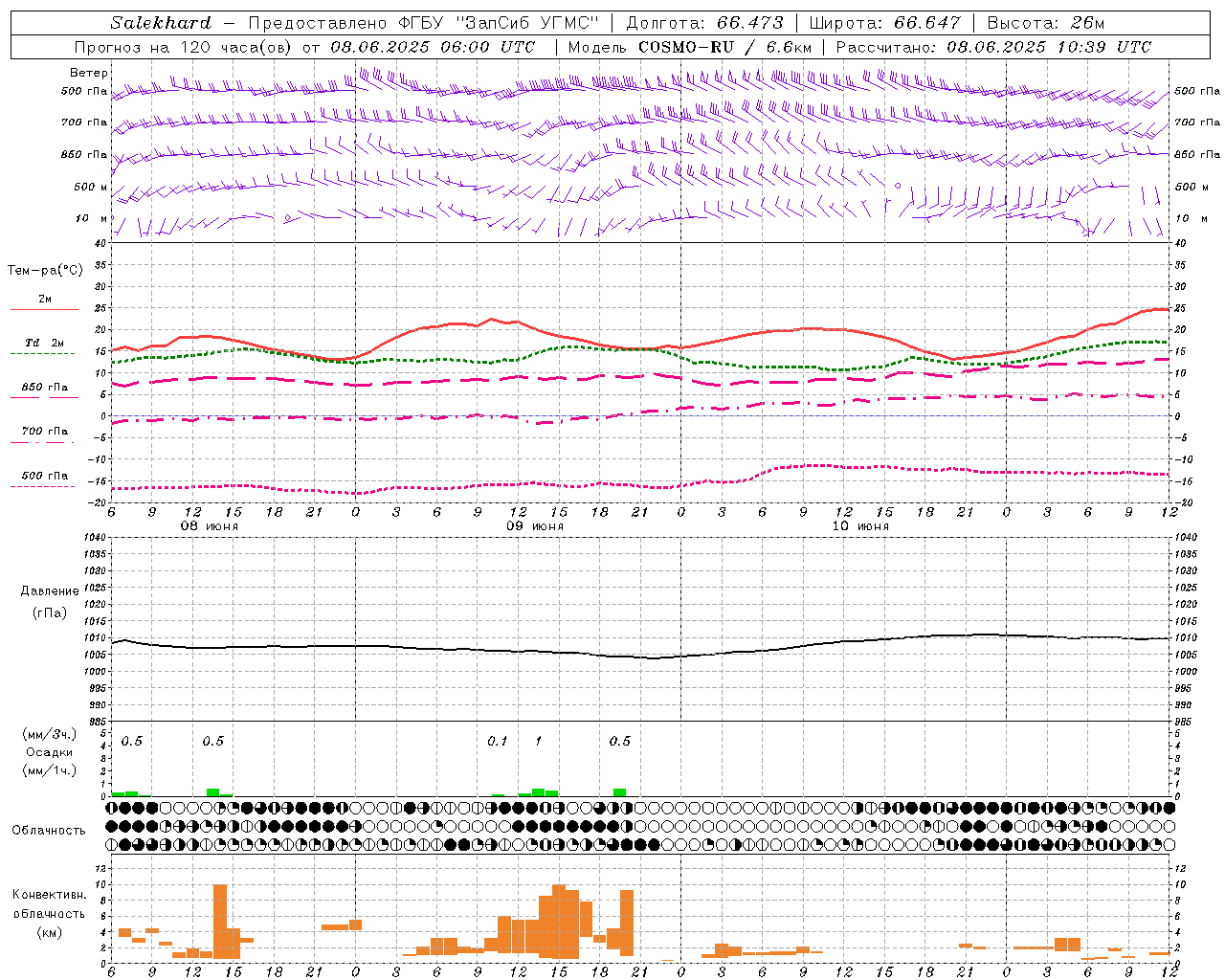Click the "Td 2м" dew point legend entry
This screenshot has width=1225, height=980.
click(x=44, y=343)
